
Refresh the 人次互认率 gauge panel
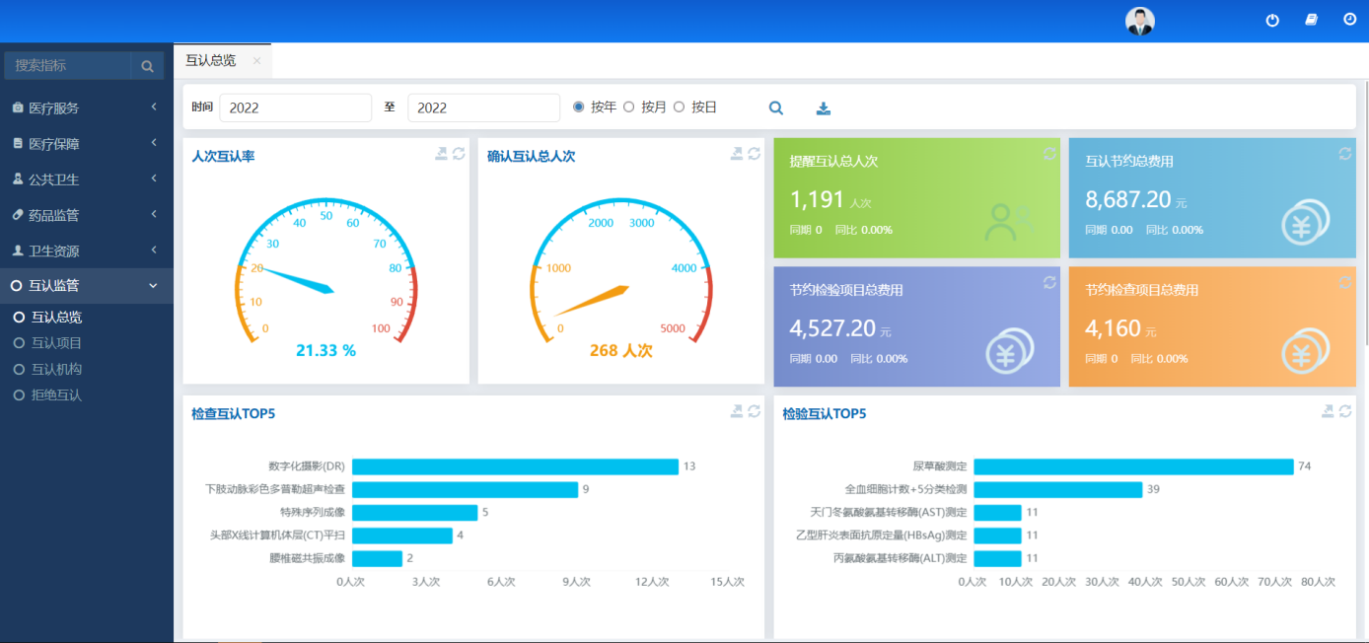point(459,154)
